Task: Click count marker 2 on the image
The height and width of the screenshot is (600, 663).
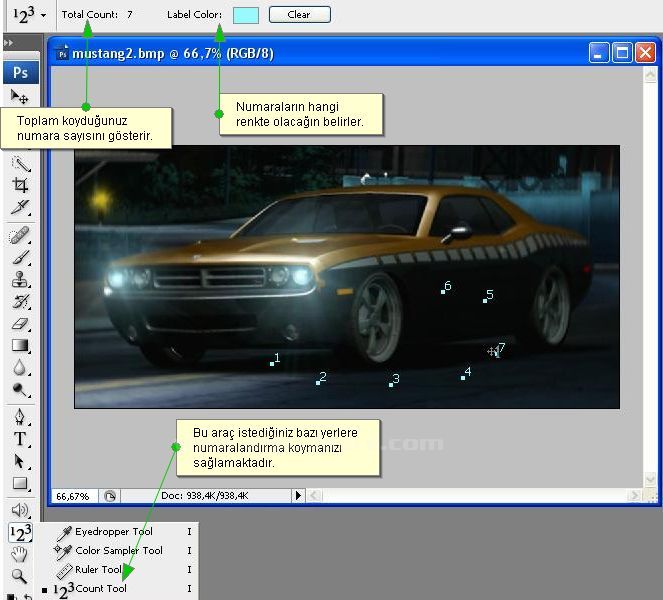Action: tap(321, 378)
